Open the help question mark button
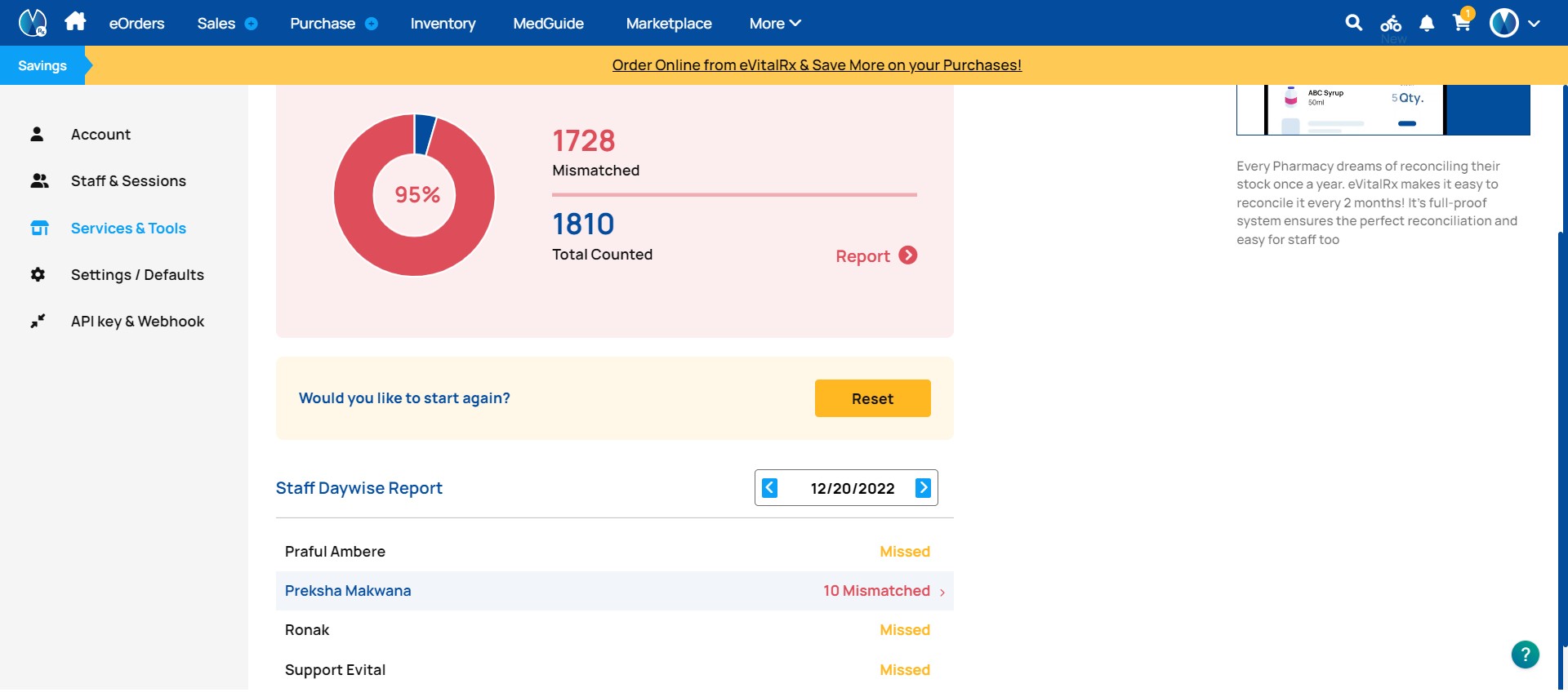This screenshot has height=697, width=1568. [1525, 654]
